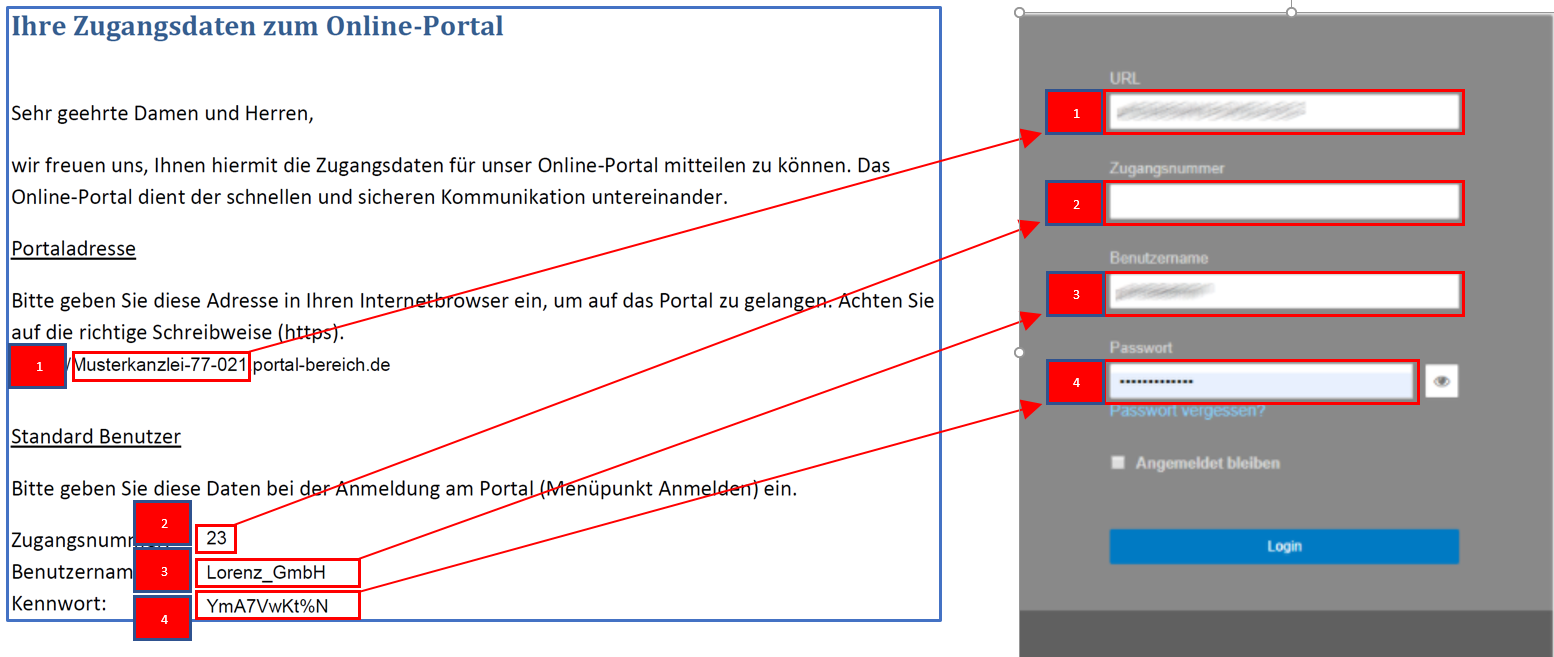Open the Passwort vergessen? link
This screenshot has height=657, width=1554.
coord(1187,411)
